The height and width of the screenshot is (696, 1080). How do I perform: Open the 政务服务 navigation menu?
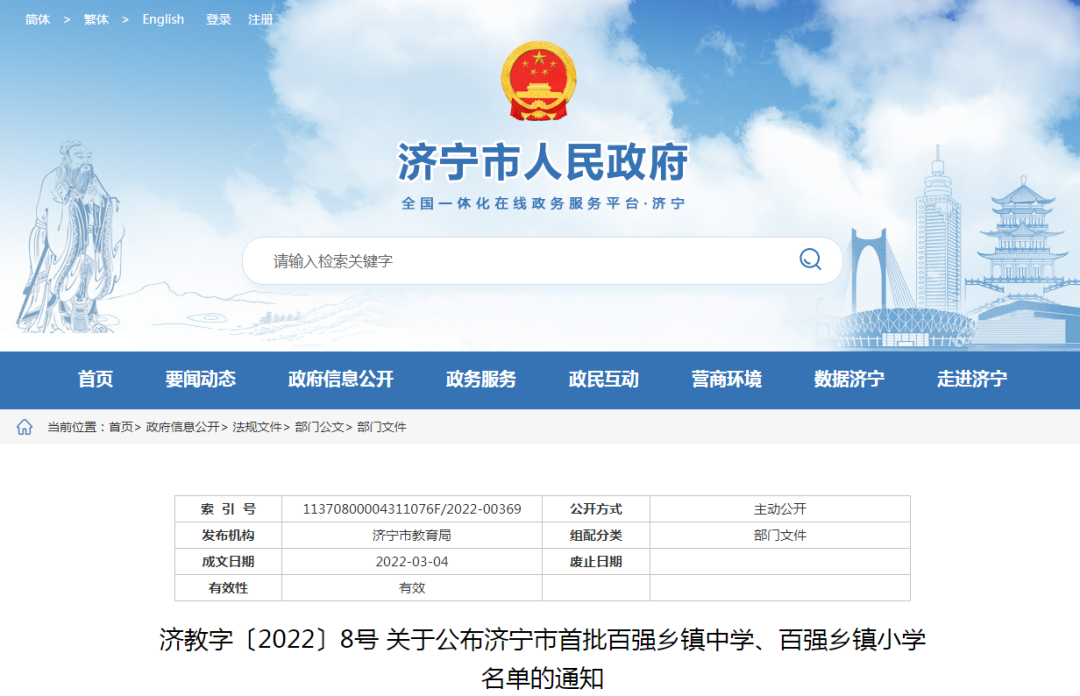[481, 380]
